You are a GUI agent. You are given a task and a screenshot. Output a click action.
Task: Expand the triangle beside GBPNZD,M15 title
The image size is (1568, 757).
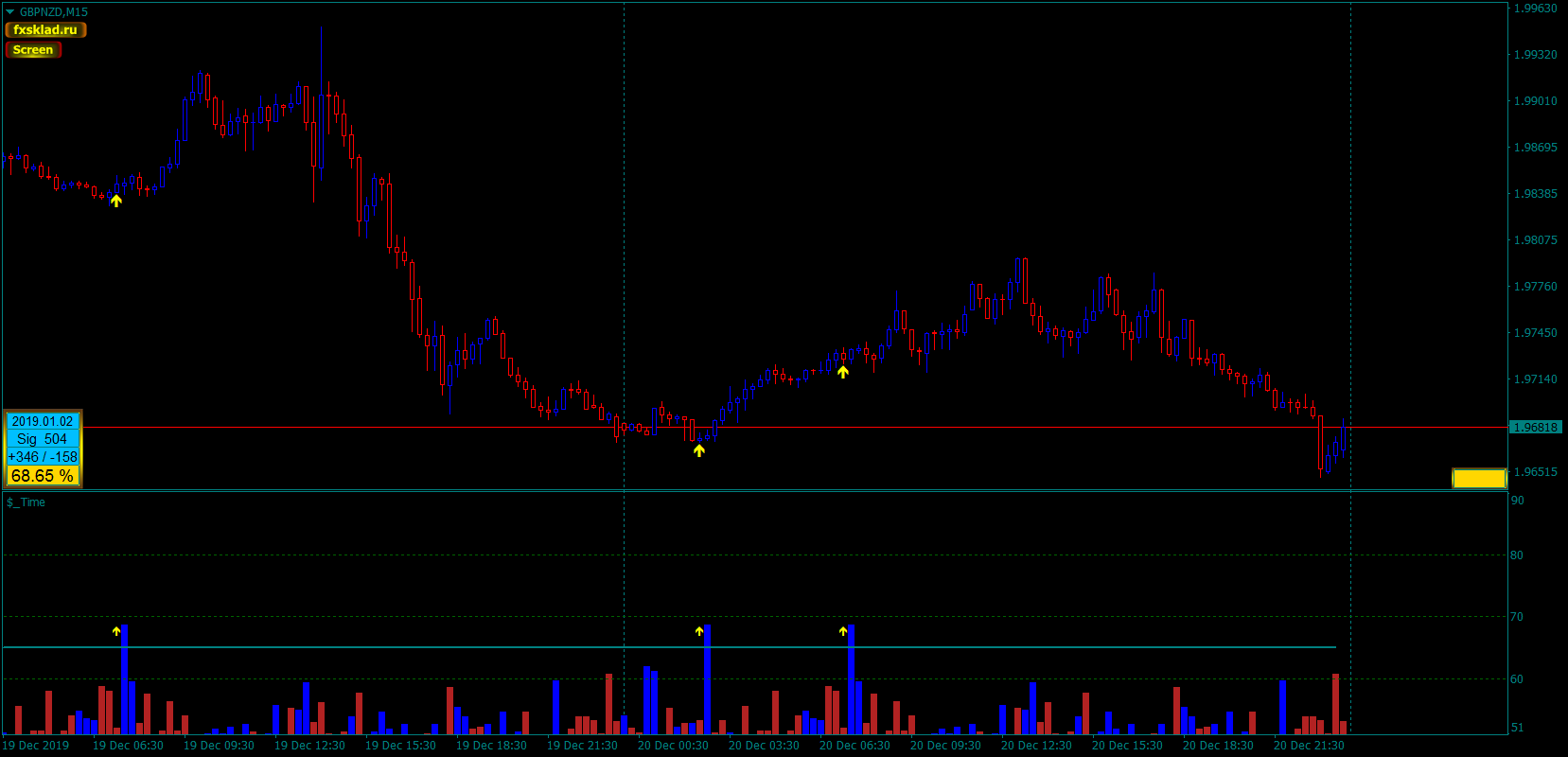(x=10, y=12)
